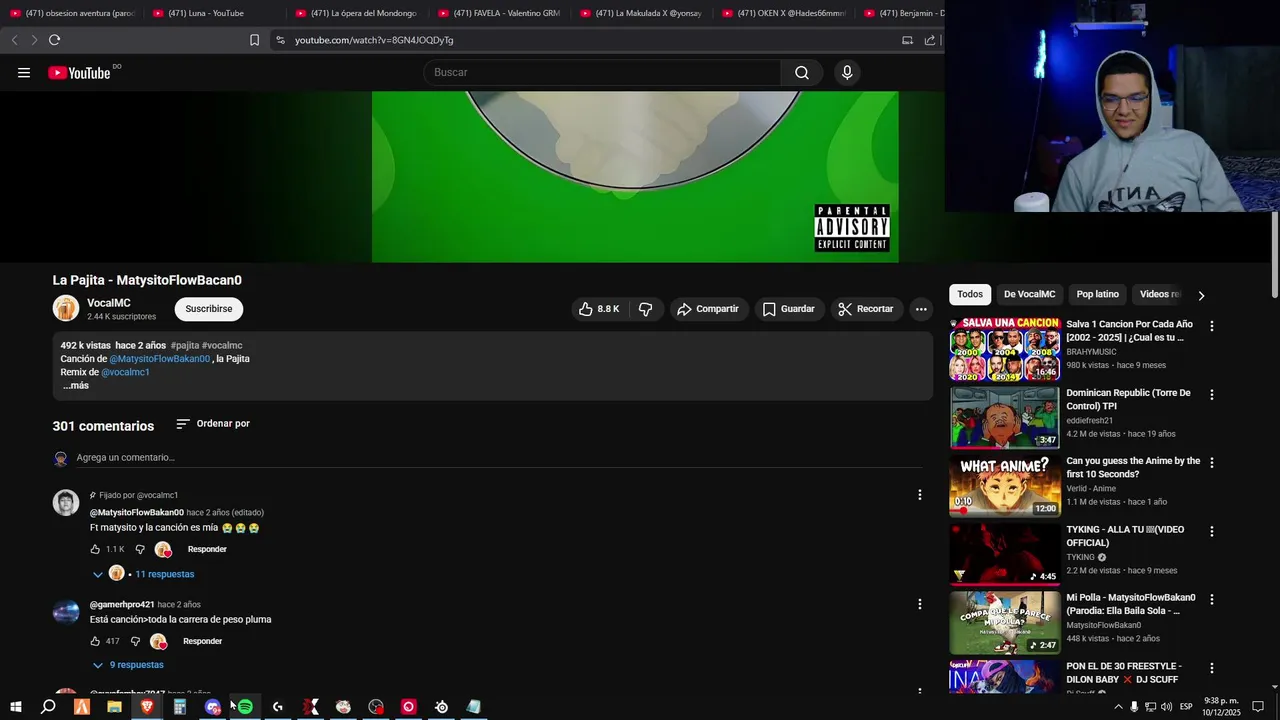Show more filter chips with right arrow
This screenshot has height=720, width=1280.
point(1201,295)
